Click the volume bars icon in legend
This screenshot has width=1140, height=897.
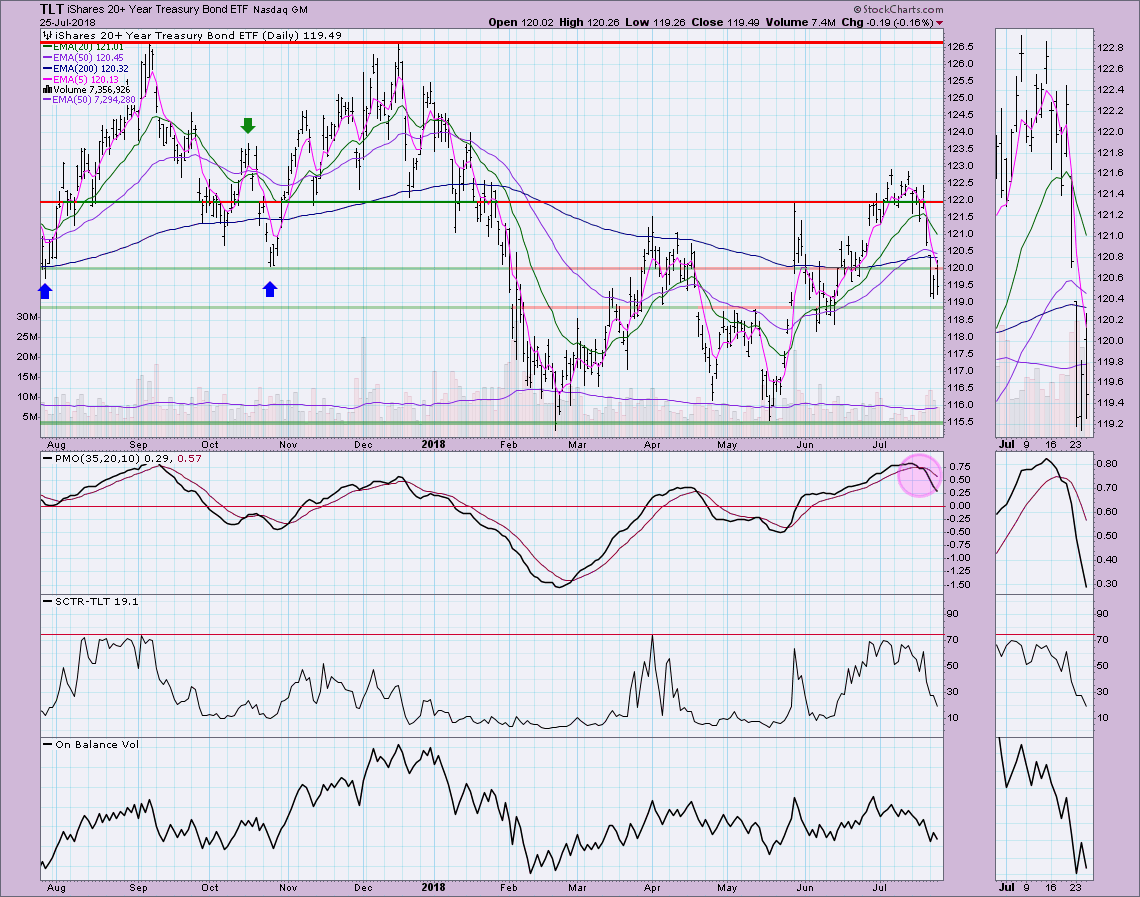pos(45,89)
